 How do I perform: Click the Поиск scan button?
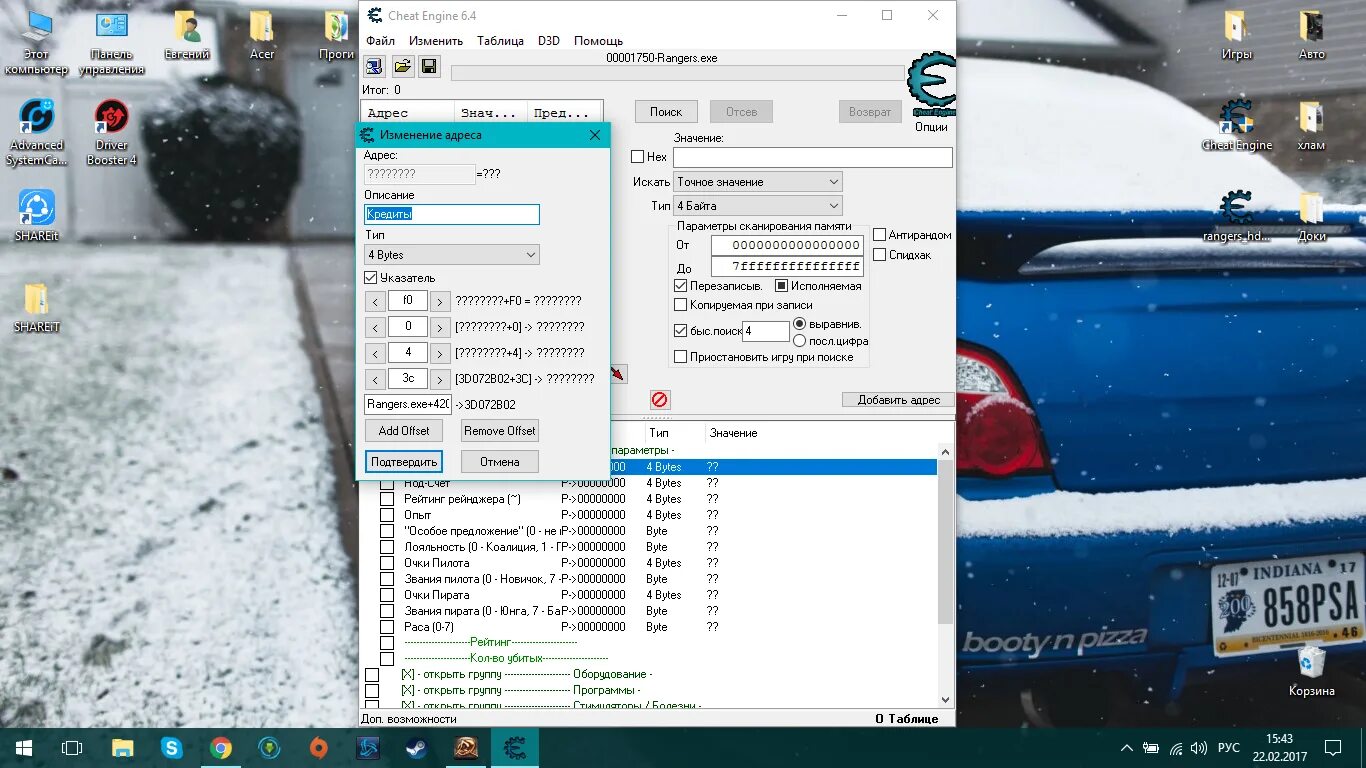(666, 112)
